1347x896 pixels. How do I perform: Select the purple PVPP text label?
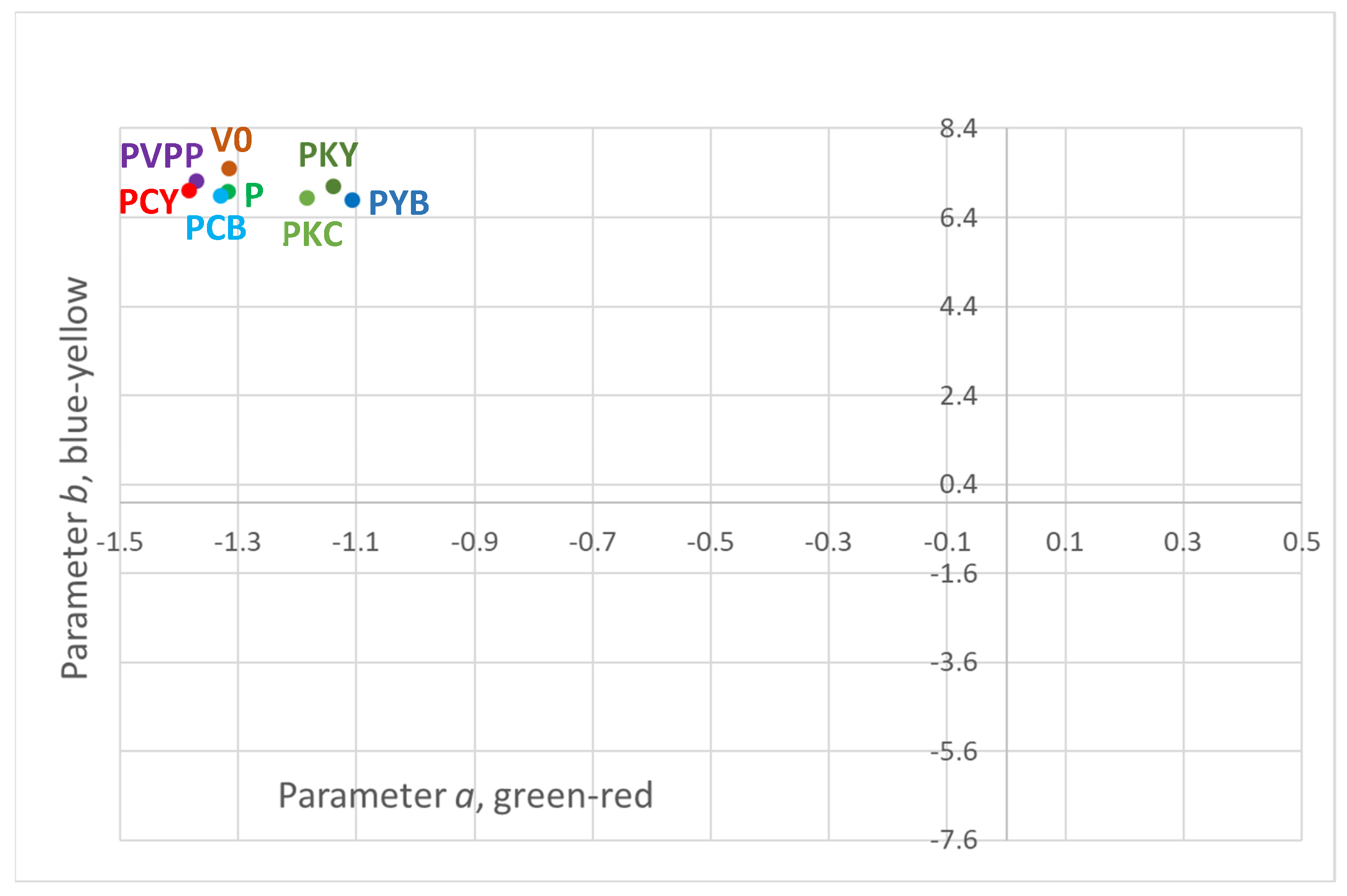pyautogui.click(x=162, y=155)
